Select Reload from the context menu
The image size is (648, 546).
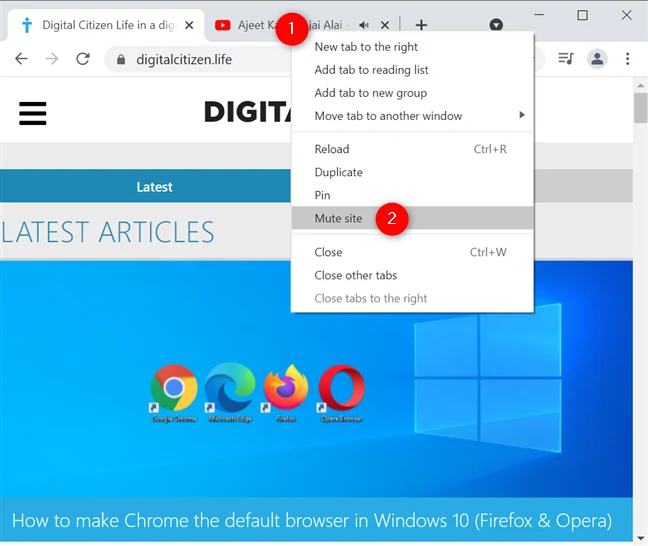[412, 149]
